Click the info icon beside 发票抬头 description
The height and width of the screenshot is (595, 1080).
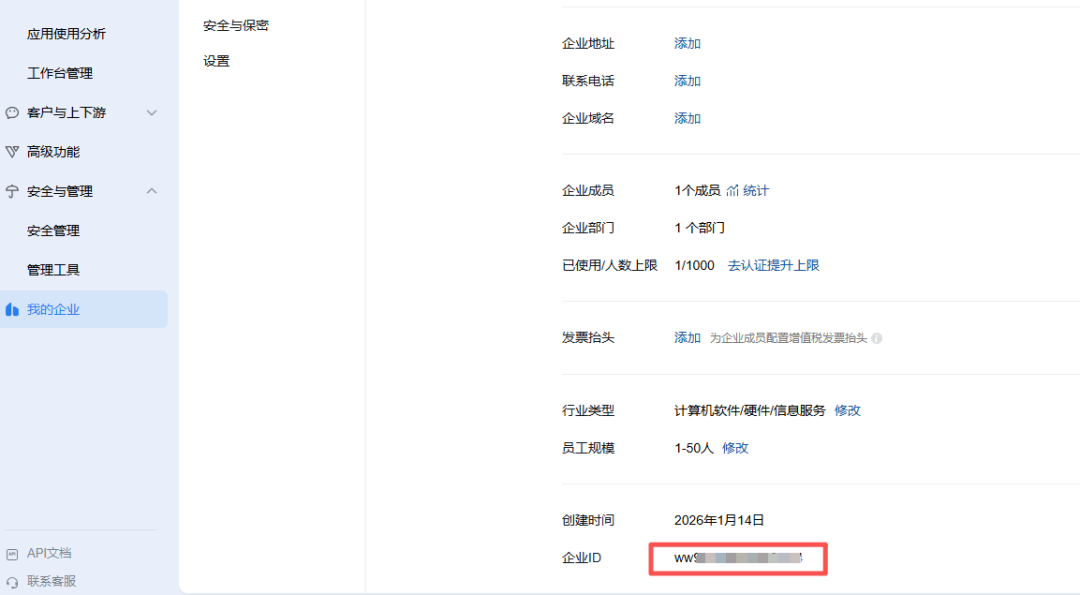[x=877, y=338]
